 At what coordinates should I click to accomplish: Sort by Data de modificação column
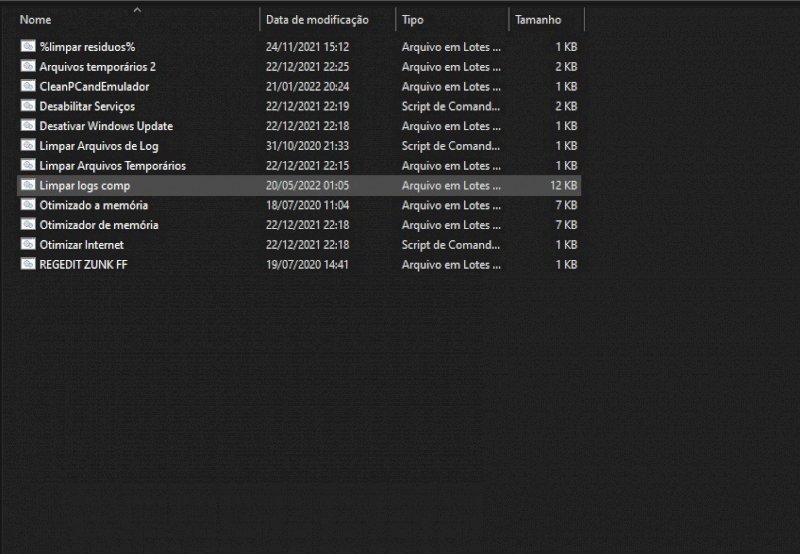click(x=316, y=20)
